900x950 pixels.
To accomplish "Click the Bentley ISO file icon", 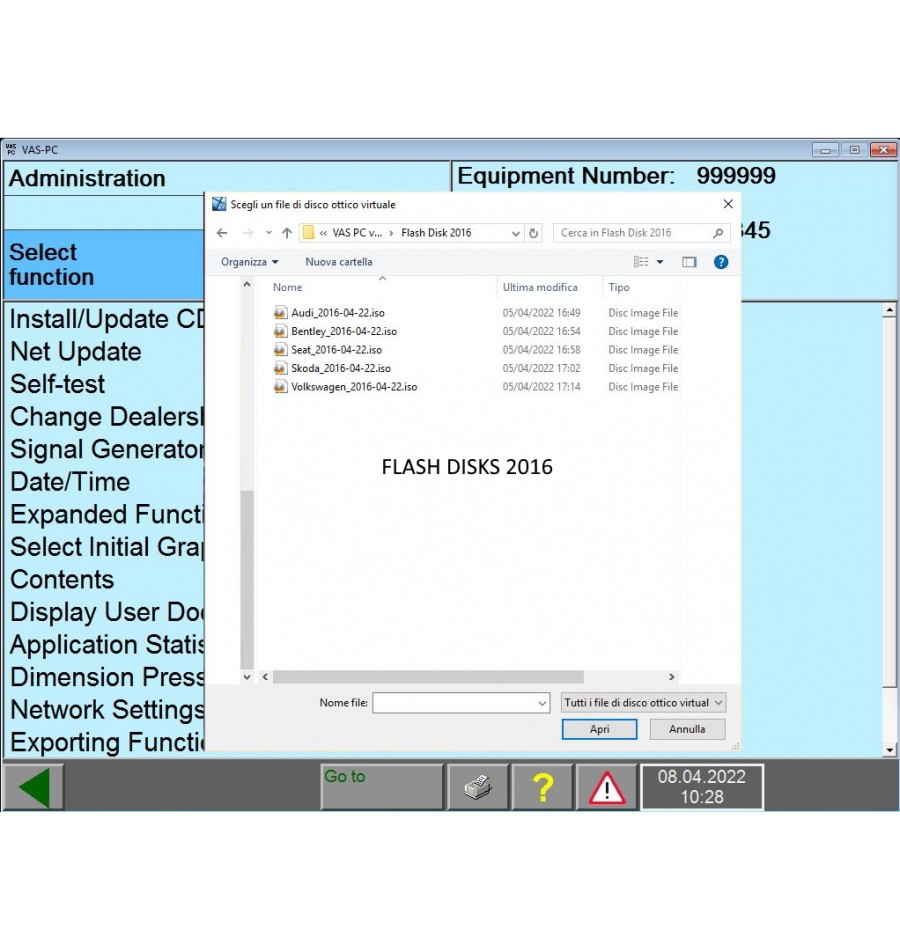I will (x=280, y=331).
